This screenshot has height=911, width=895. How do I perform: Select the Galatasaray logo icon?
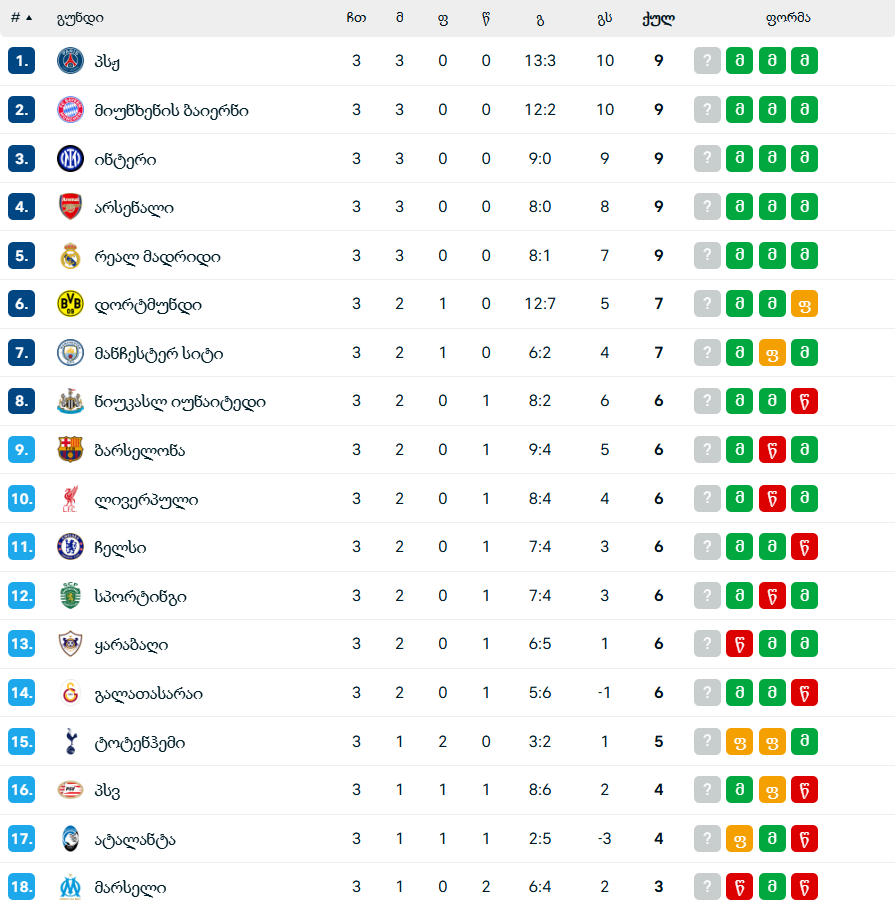70,693
